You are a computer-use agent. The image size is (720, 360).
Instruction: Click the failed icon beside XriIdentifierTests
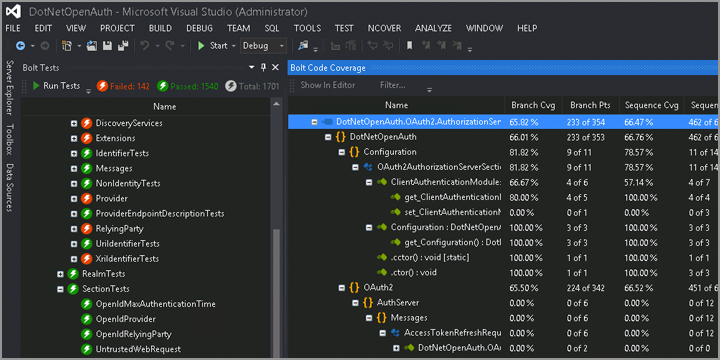tap(87, 259)
